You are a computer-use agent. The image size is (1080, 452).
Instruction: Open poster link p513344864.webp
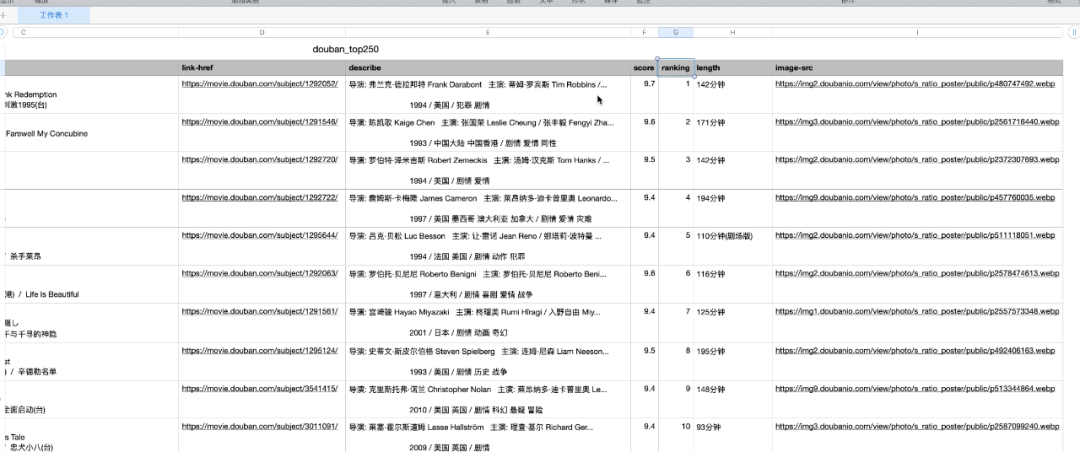pos(915,389)
